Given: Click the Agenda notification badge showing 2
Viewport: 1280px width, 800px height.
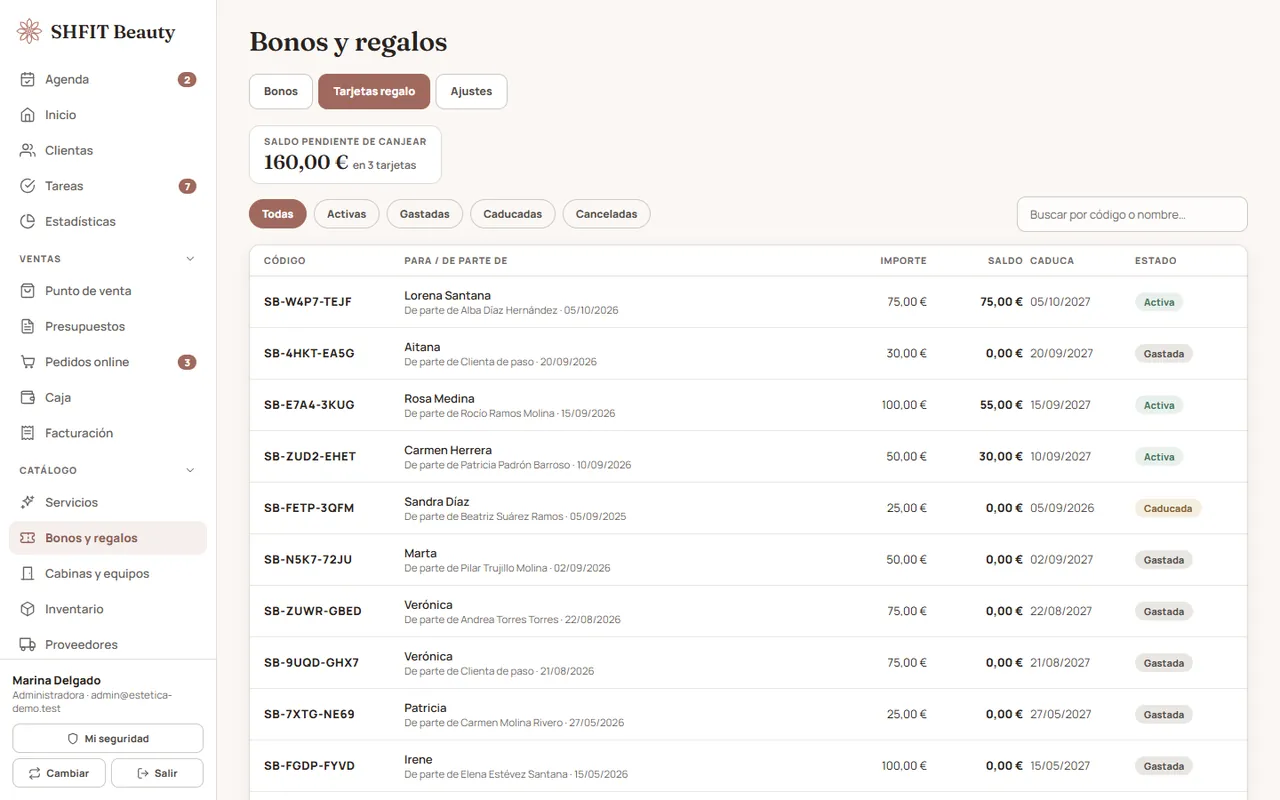Looking at the screenshot, I should click(x=187, y=80).
